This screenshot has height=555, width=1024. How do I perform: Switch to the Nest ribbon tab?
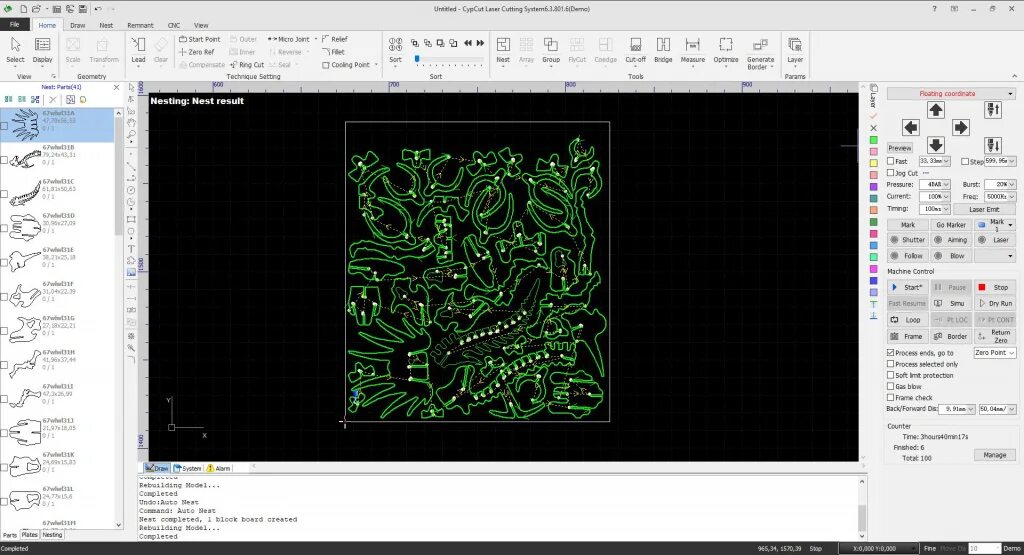(x=106, y=25)
